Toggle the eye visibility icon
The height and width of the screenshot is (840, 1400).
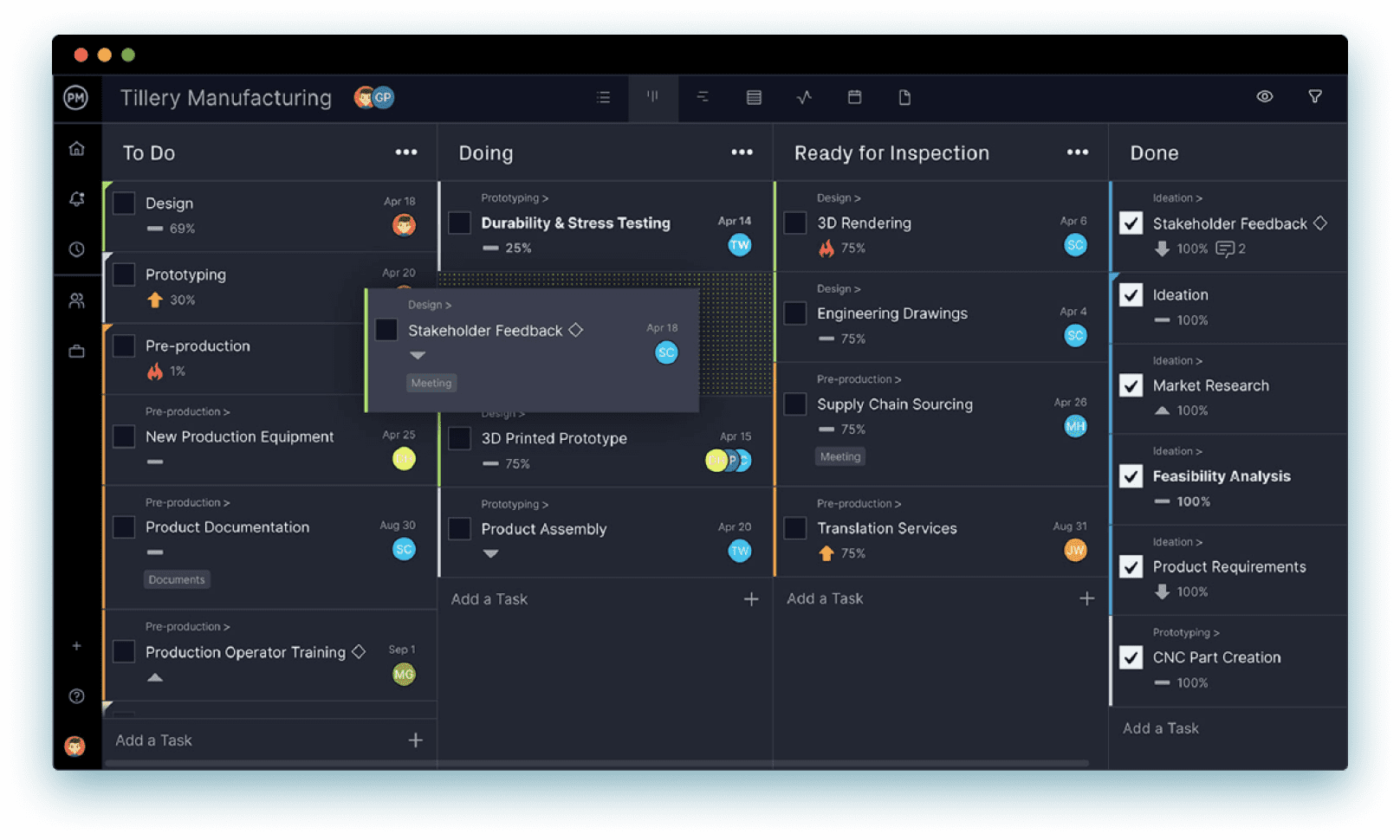tap(1264, 97)
